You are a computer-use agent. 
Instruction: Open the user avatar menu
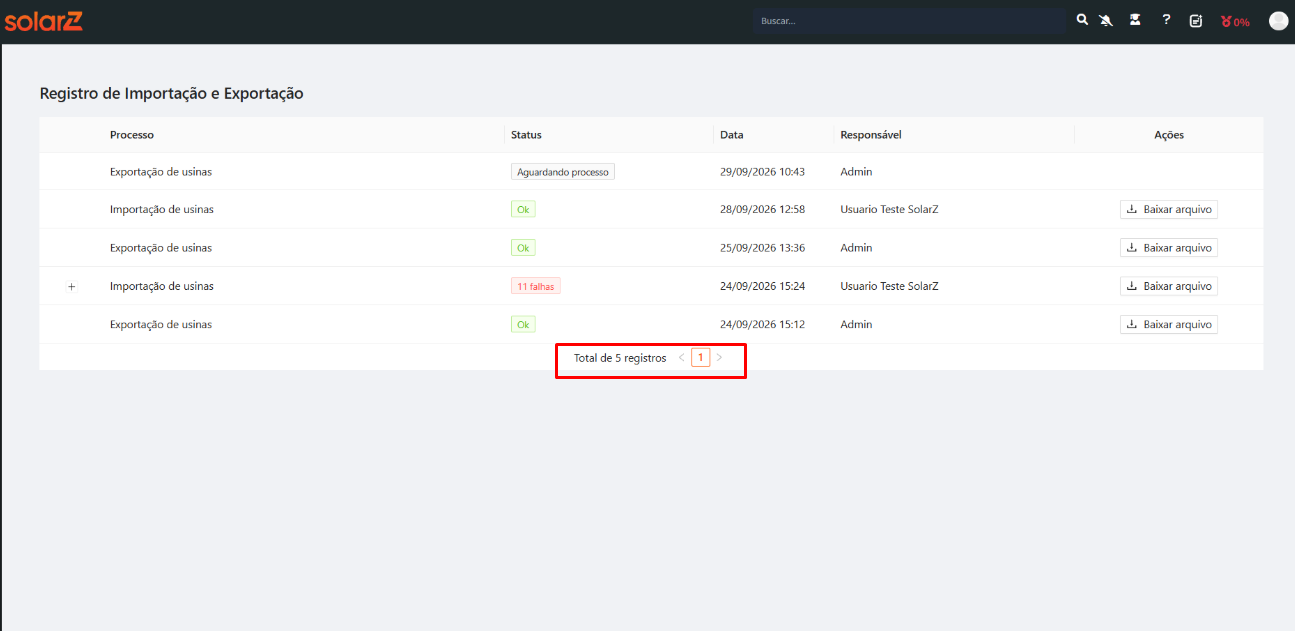pyautogui.click(x=1278, y=21)
